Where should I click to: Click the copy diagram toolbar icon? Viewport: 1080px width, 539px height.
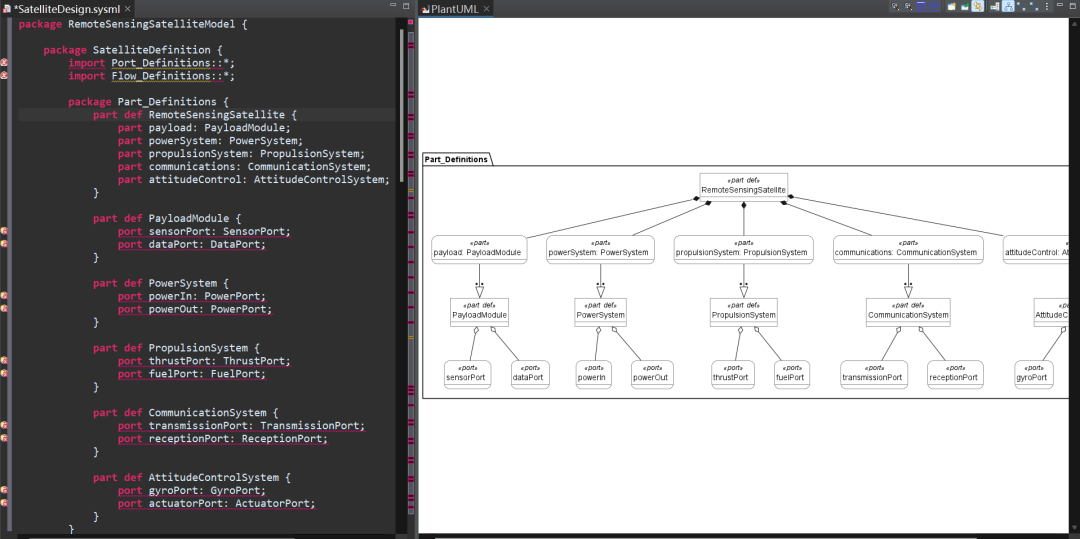[951, 6]
